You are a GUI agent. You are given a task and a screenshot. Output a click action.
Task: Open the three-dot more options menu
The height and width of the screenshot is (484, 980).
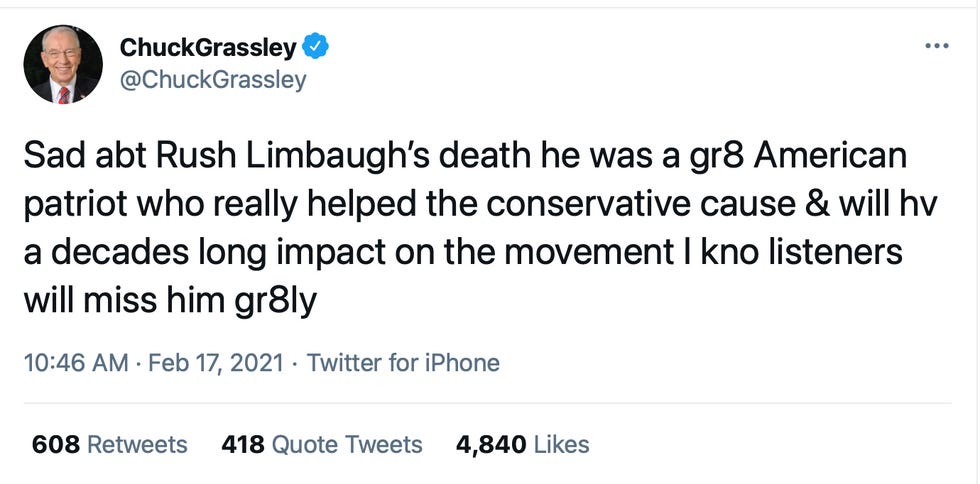(935, 47)
